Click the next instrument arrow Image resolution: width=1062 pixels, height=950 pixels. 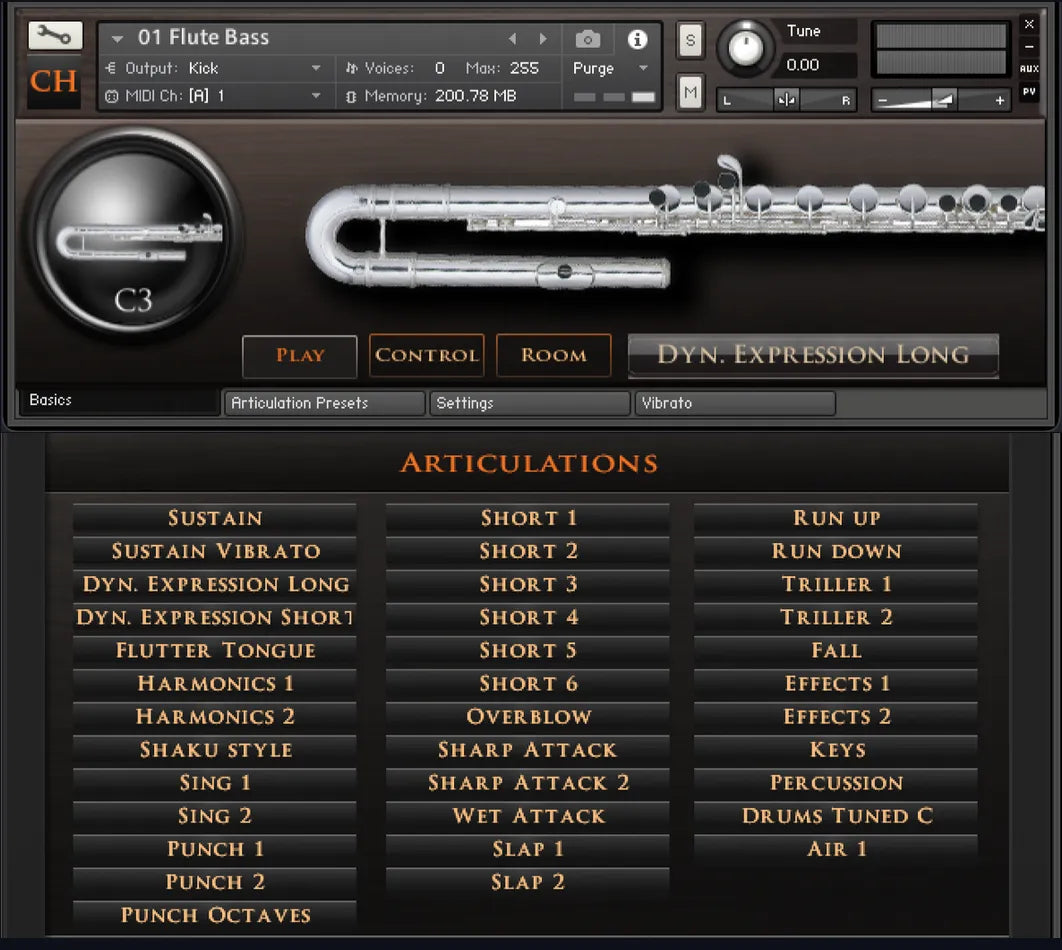pyautogui.click(x=542, y=37)
